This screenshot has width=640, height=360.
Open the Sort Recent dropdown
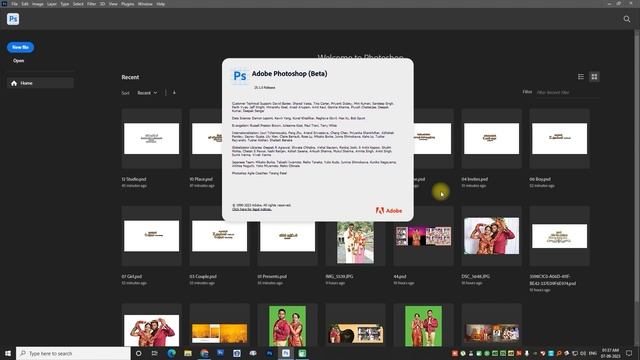[147, 93]
